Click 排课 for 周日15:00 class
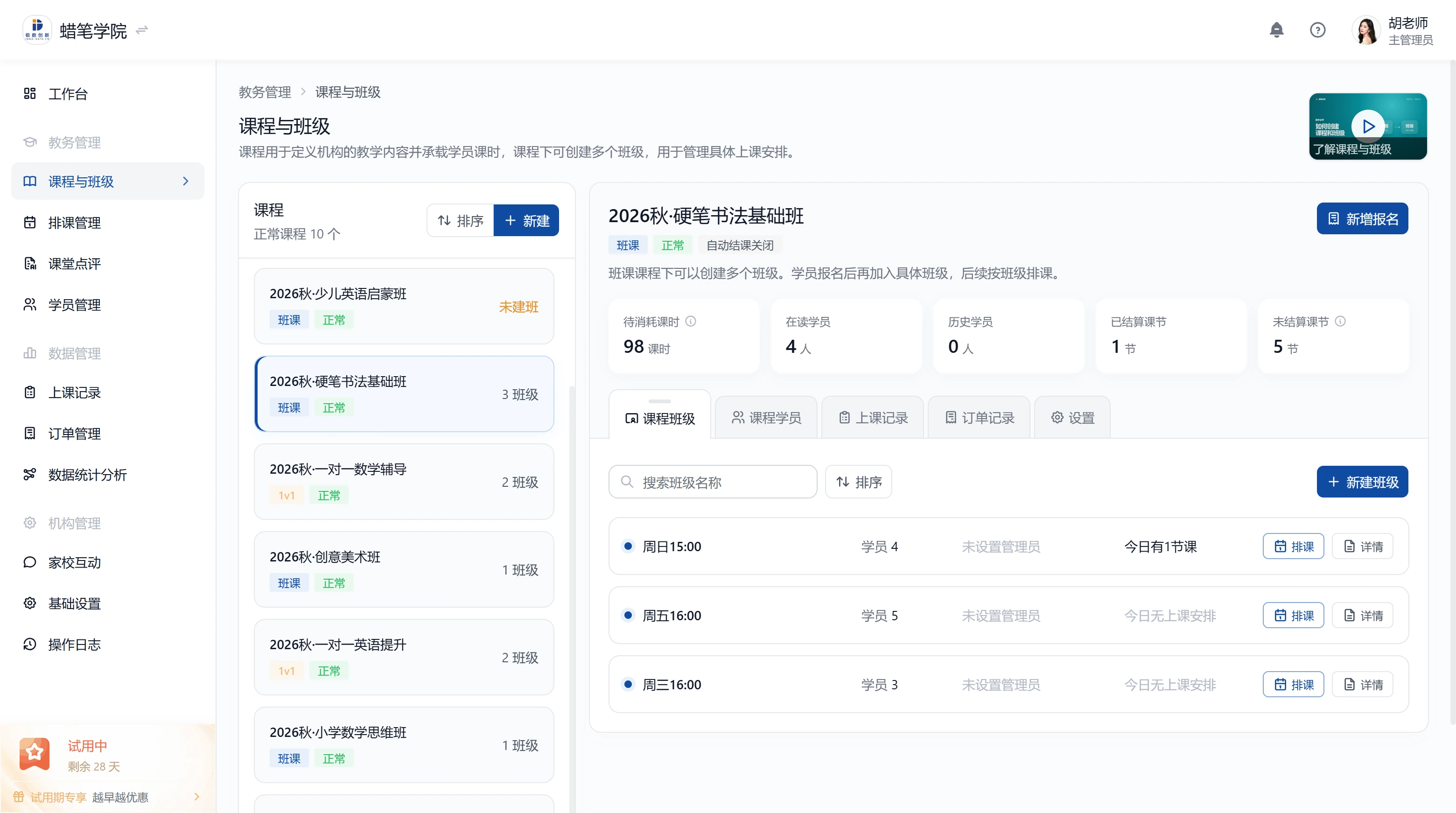The width and height of the screenshot is (1456, 813). (1293, 546)
